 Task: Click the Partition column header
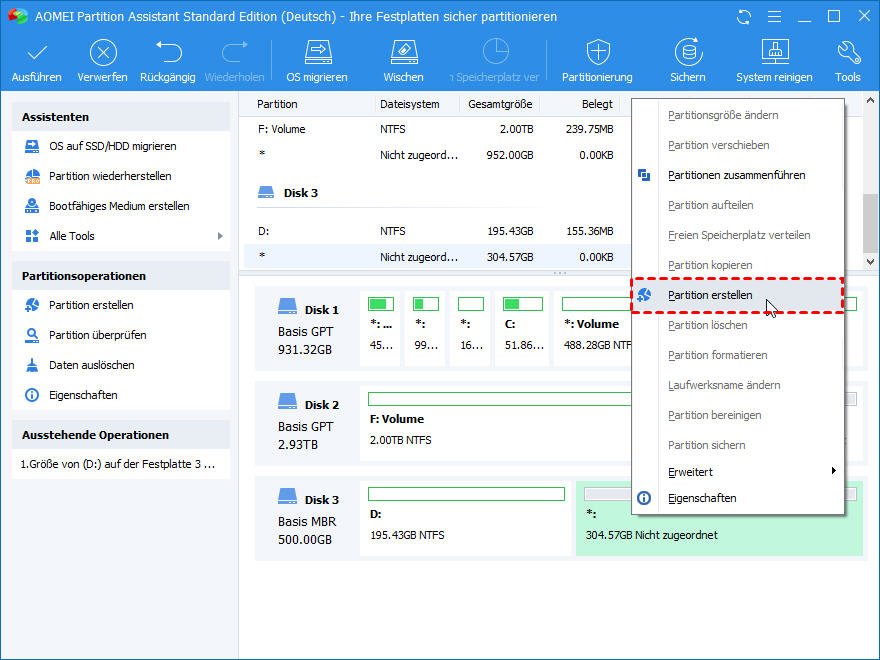(277, 104)
